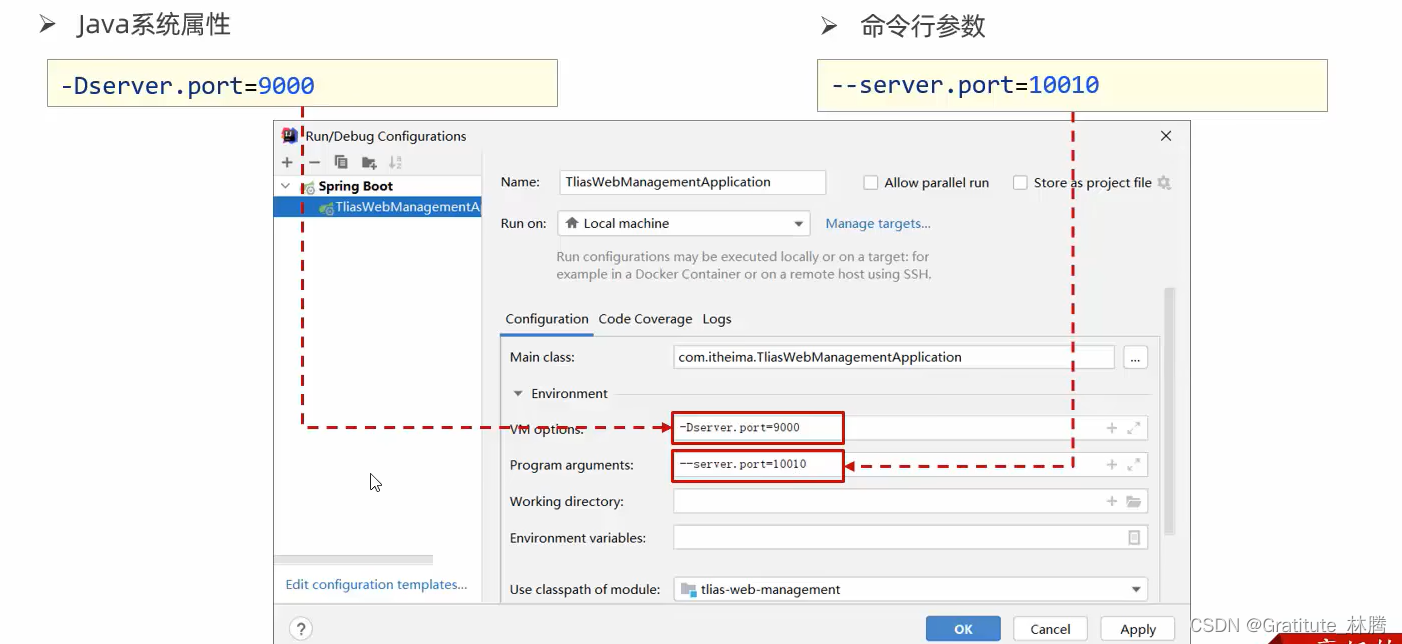Viewport: 1402px width, 644px height.
Task: Click the Remove configuration minus icon
Action: (313, 162)
